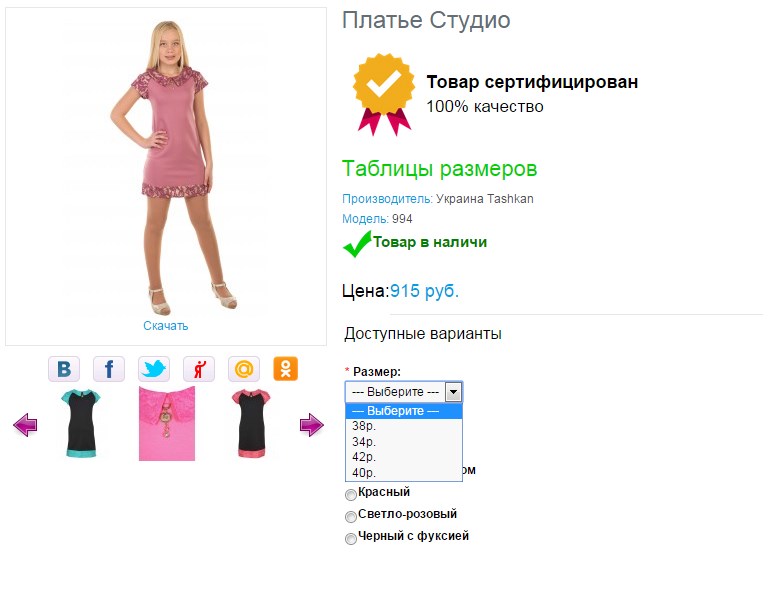Select Черный с фуксией radio option

[351, 539]
